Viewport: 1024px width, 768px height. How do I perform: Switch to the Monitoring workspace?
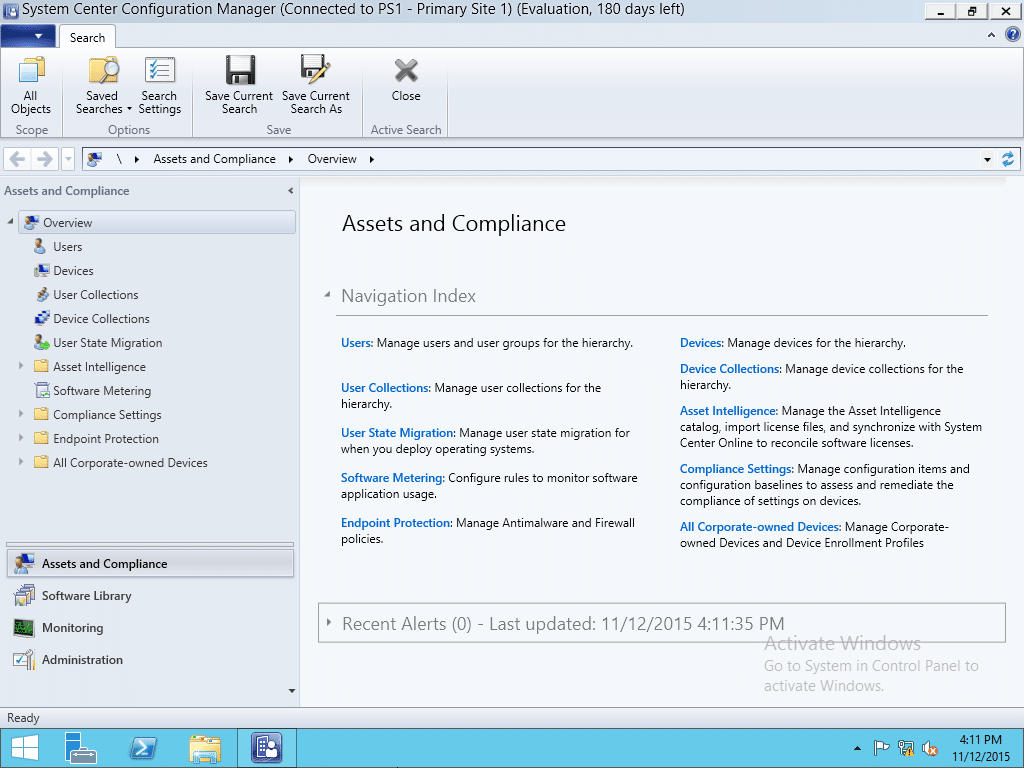(72, 628)
